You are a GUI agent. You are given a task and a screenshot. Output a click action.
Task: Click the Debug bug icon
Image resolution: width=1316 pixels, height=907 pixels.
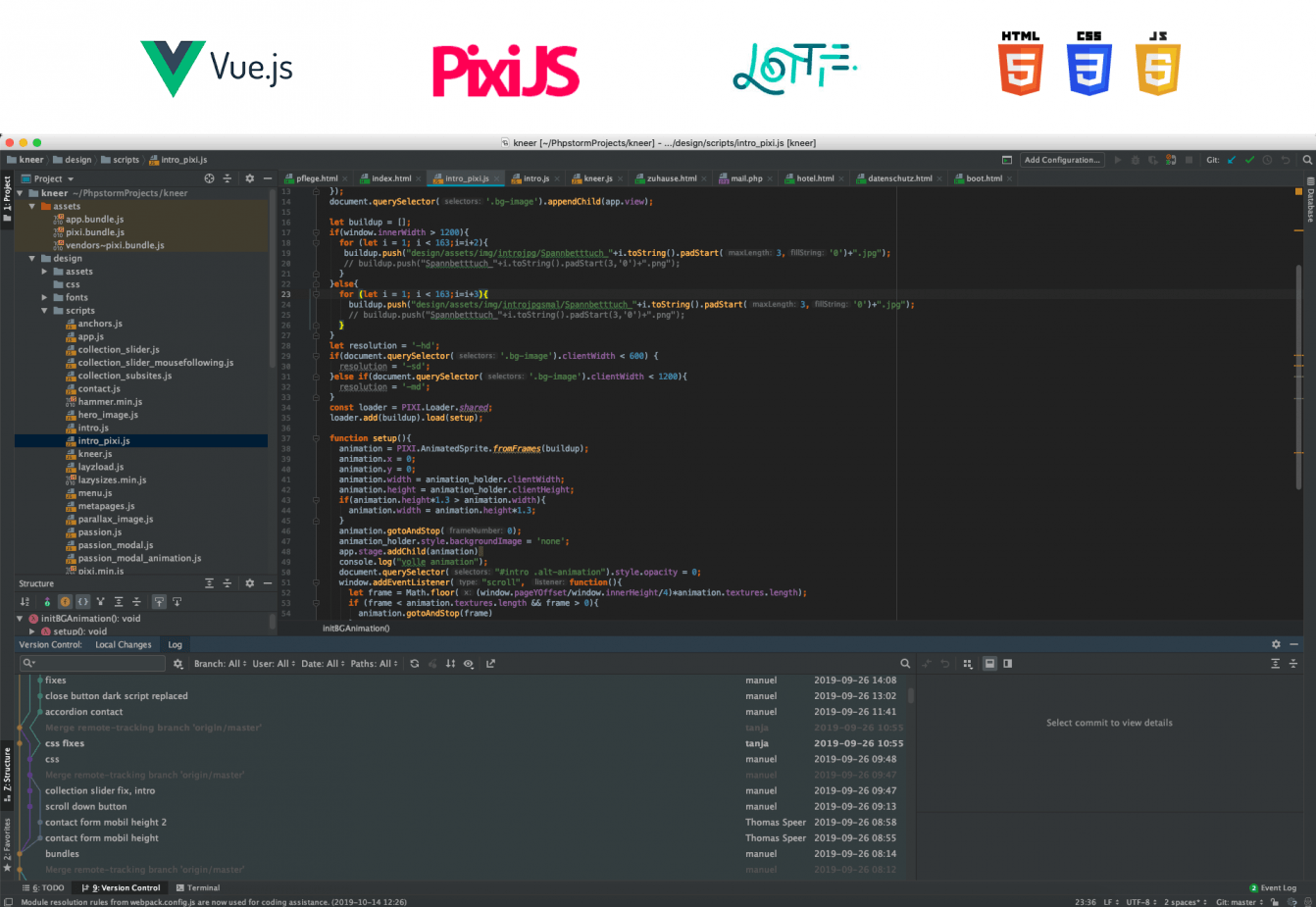point(1136,160)
